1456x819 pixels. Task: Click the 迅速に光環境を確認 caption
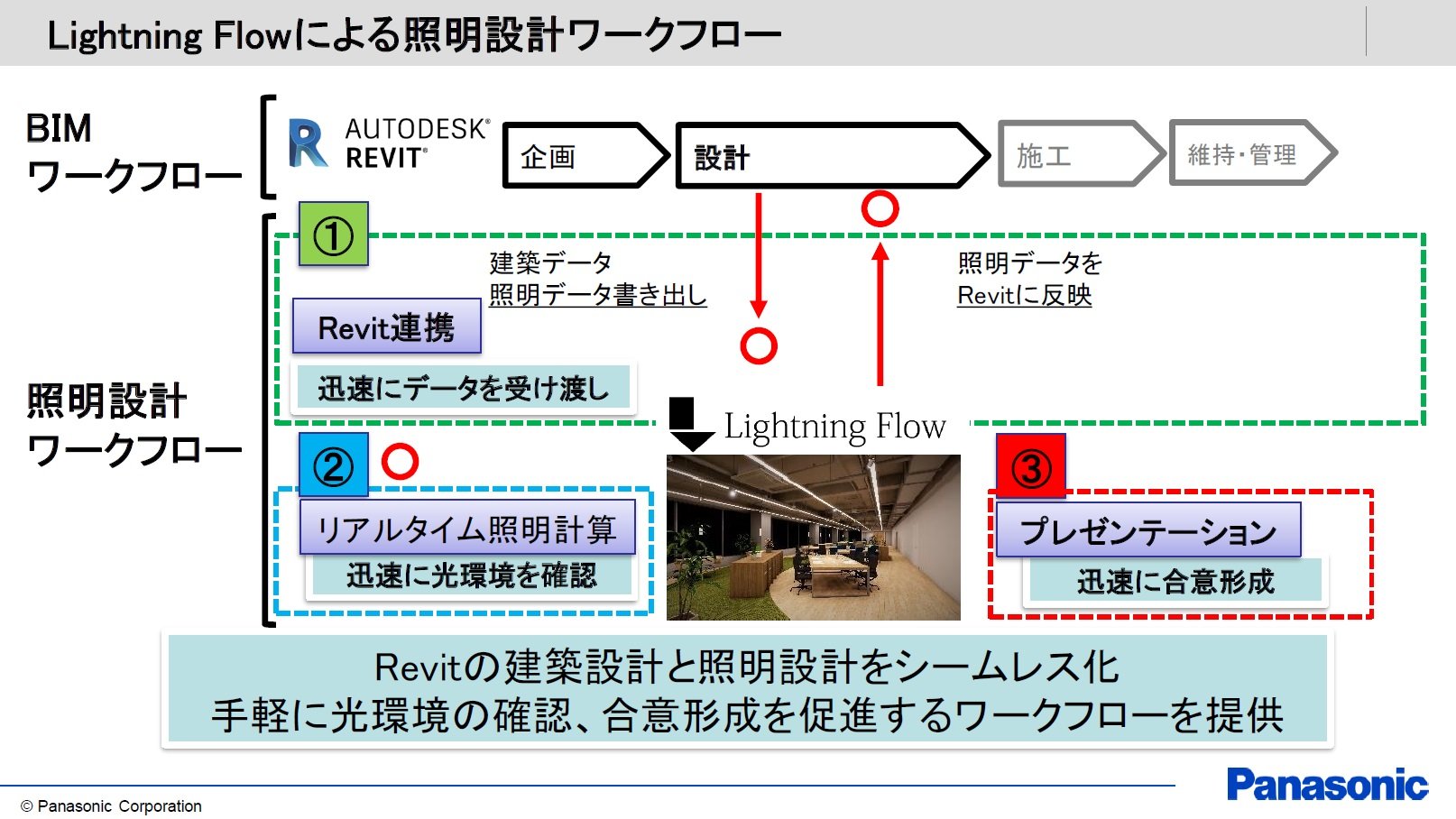pos(472,575)
